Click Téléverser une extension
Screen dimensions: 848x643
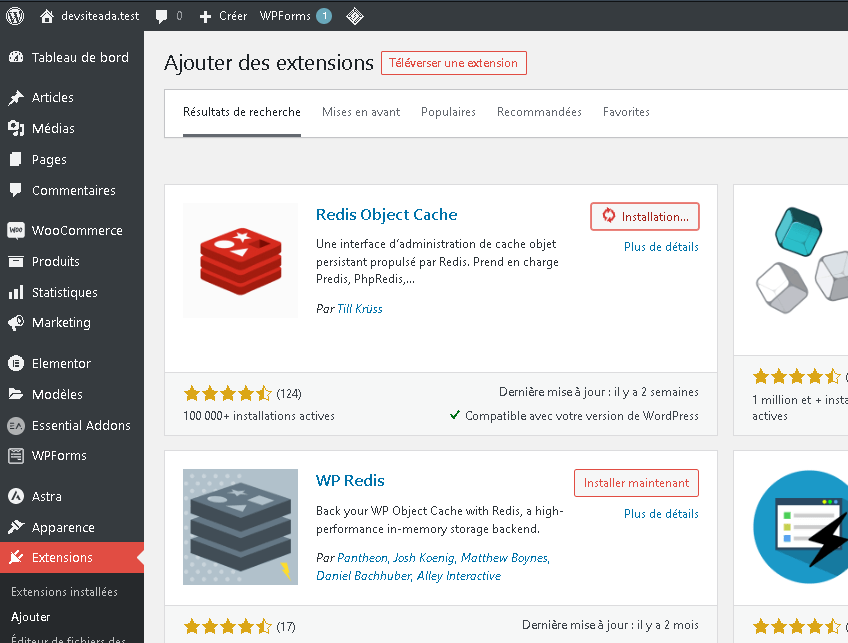(x=453, y=62)
